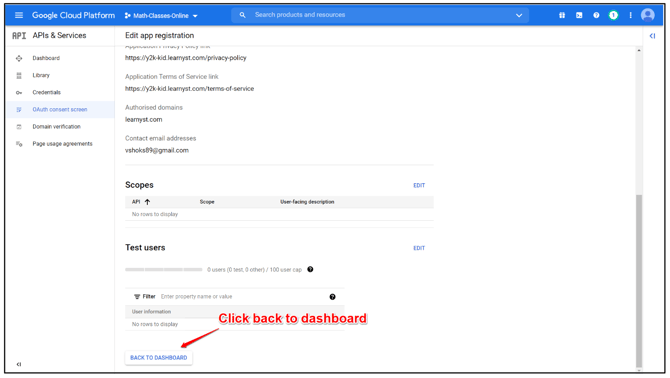Click the search products and resources field
Viewport: 670px width, 378px height.
pos(380,15)
